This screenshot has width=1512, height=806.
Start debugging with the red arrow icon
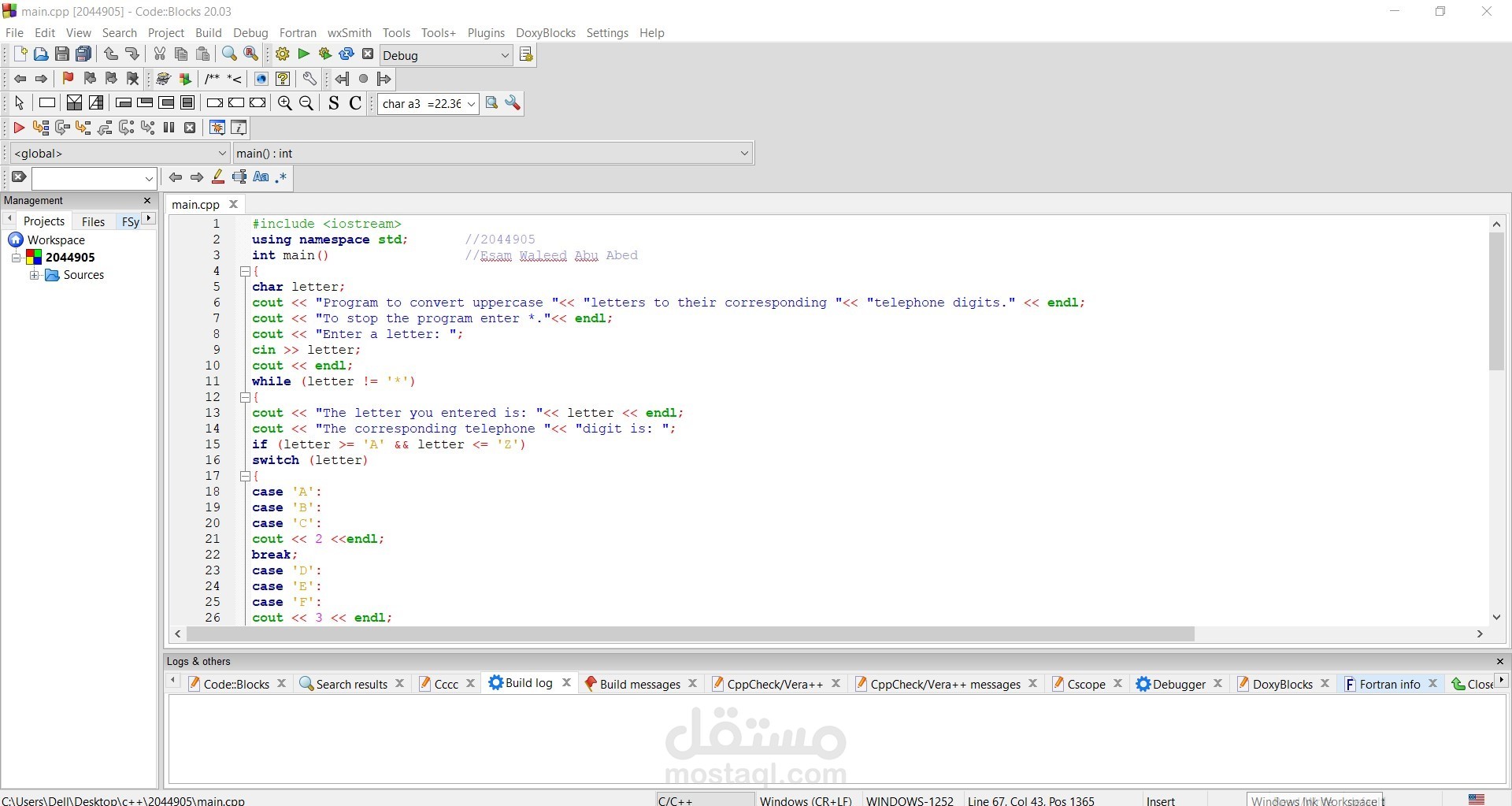20,128
